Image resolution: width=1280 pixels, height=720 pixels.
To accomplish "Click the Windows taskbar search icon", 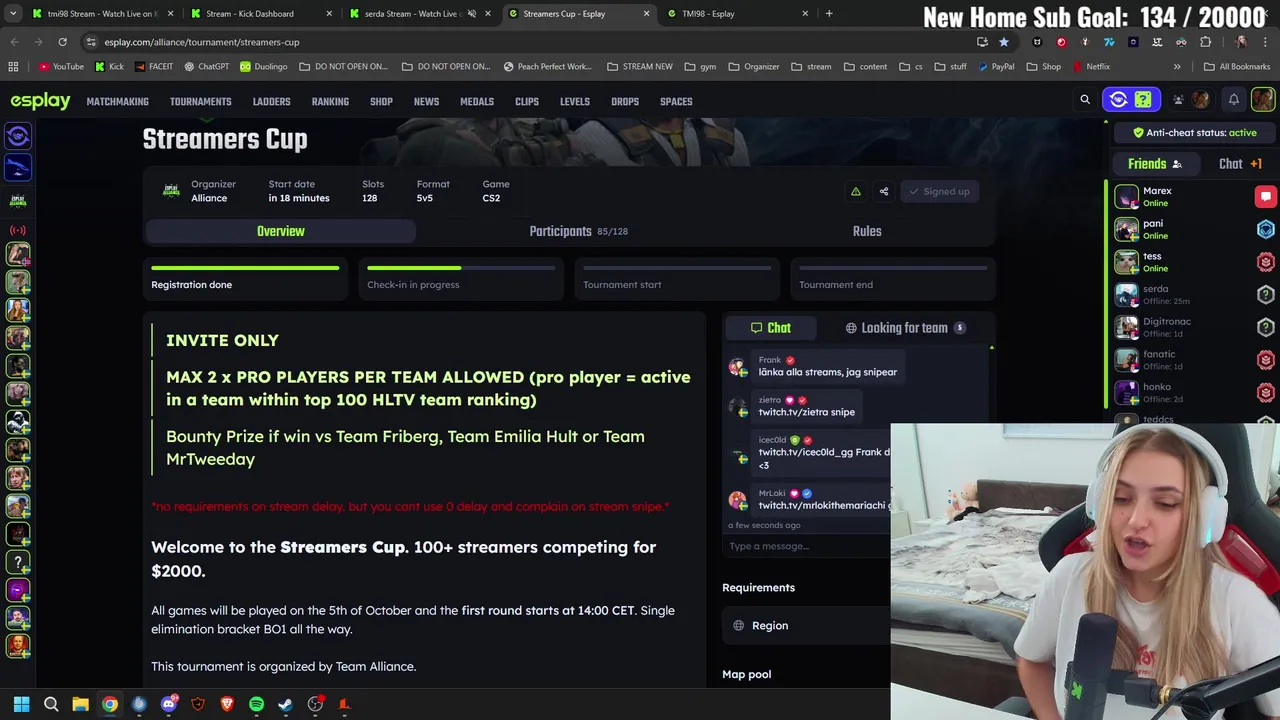I will 51,704.
